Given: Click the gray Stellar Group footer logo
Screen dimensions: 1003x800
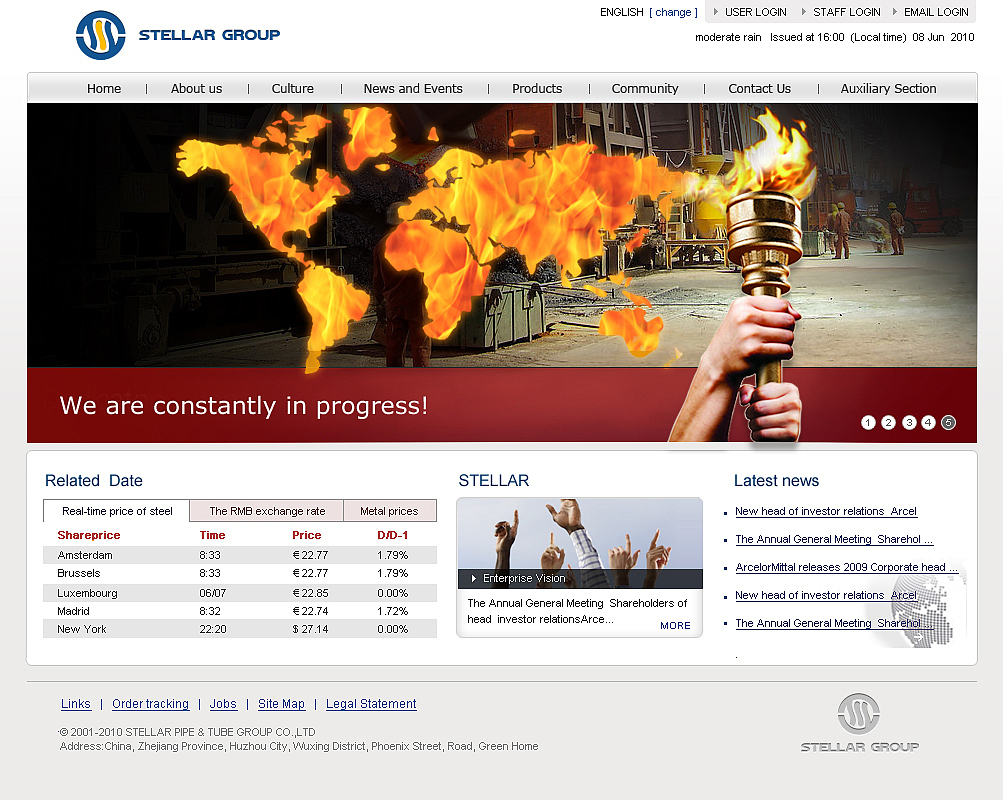Looking at the screenshot, I should pos(859,723).
